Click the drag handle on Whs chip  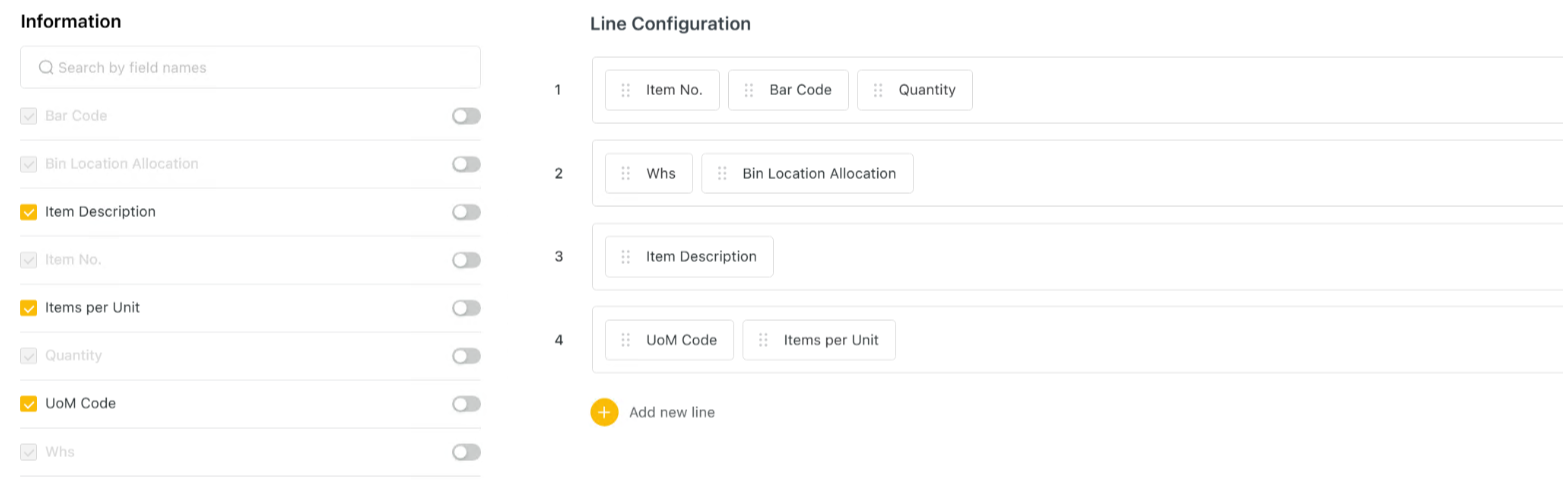pos(625,173)
